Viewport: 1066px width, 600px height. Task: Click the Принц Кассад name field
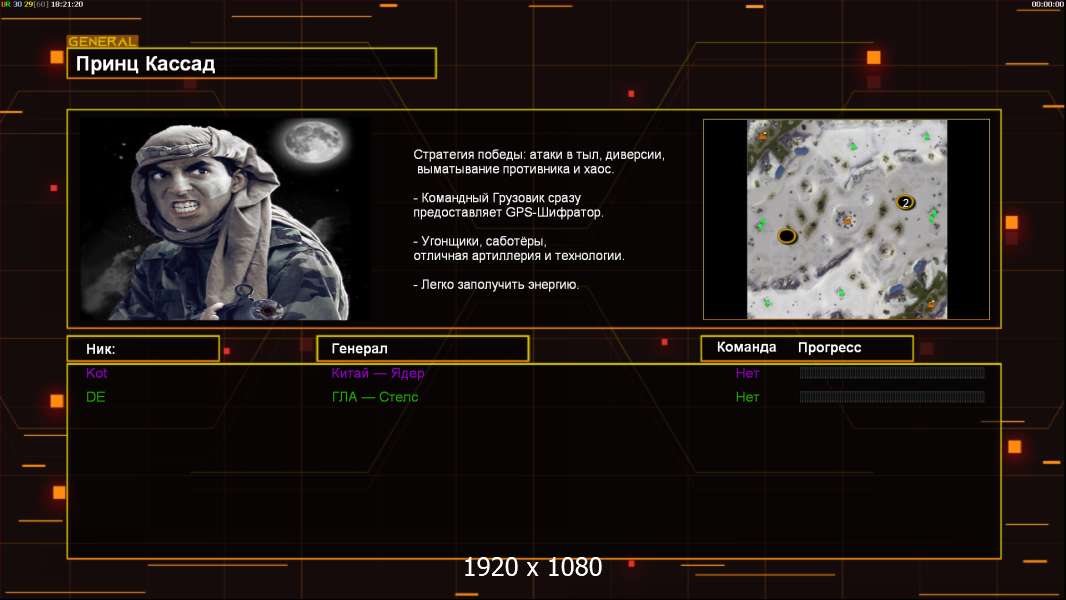251,64
